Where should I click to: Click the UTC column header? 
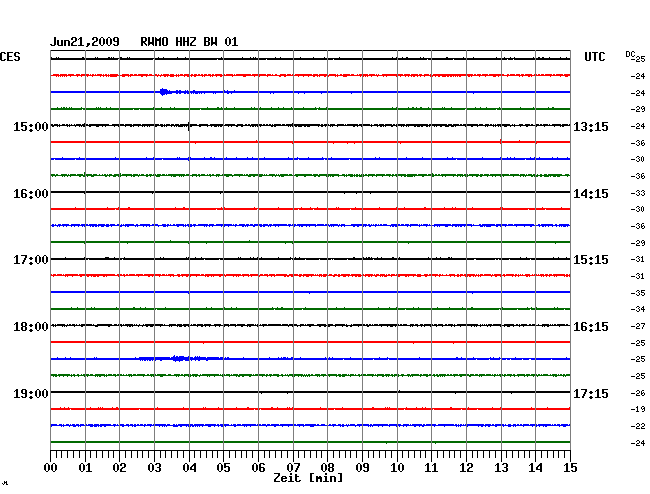594,57
